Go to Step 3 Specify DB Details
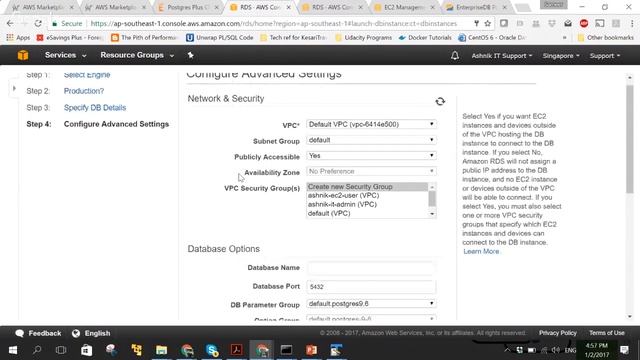 point(95,108)
